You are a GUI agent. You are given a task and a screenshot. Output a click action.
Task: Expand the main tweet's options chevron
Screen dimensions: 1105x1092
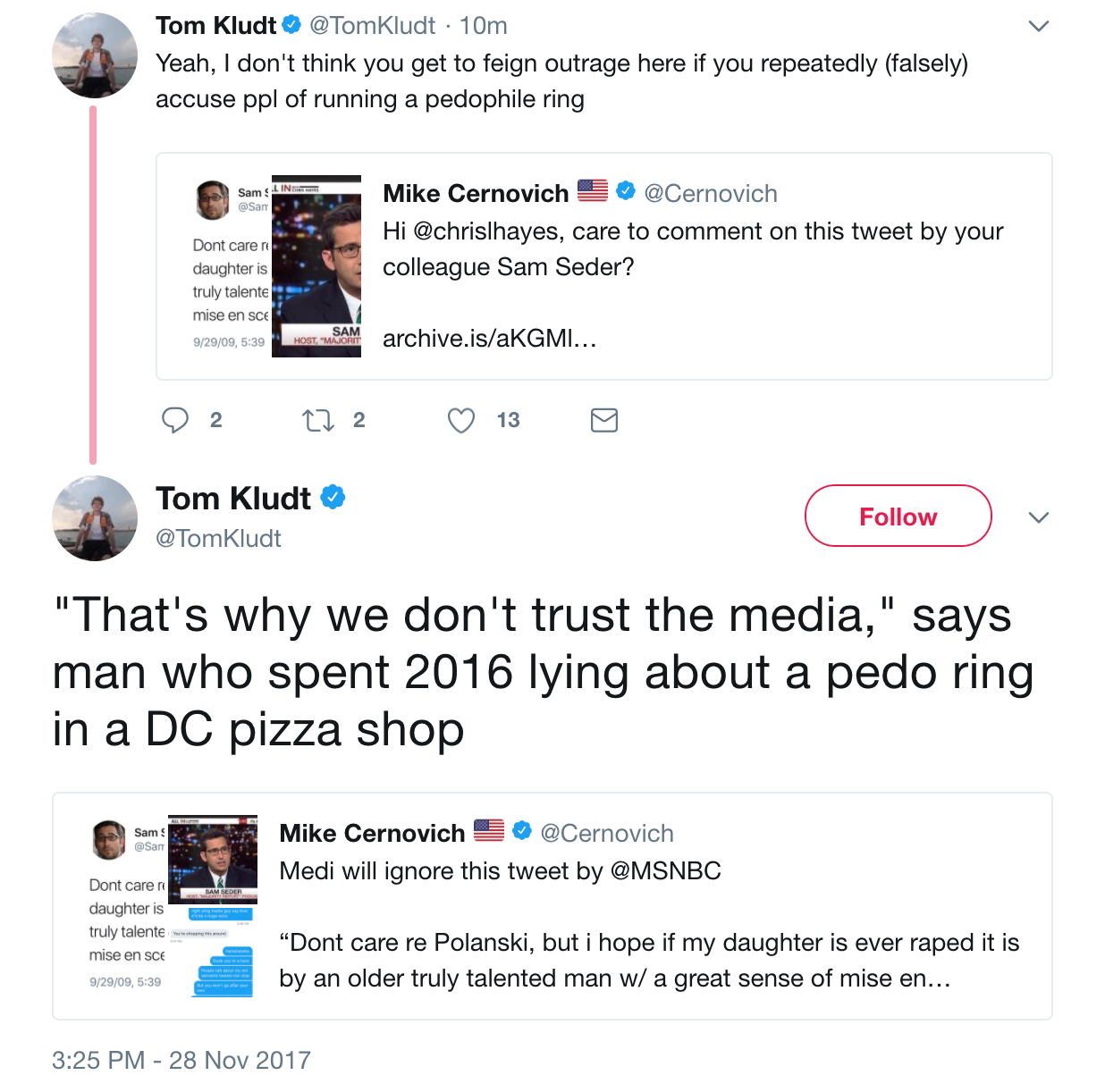click(1038, 517)
